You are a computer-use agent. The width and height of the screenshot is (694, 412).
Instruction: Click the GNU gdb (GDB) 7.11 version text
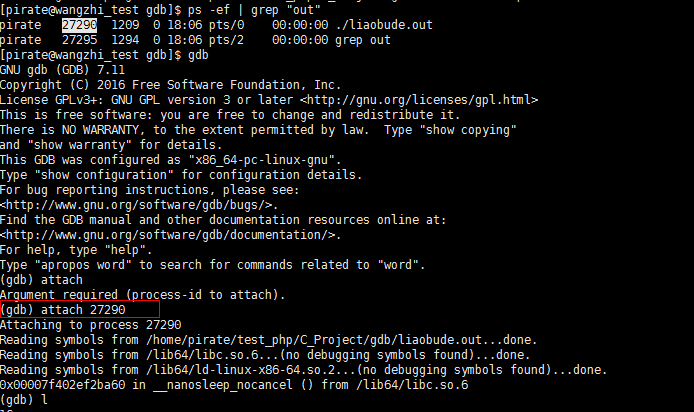click(62, 70)
